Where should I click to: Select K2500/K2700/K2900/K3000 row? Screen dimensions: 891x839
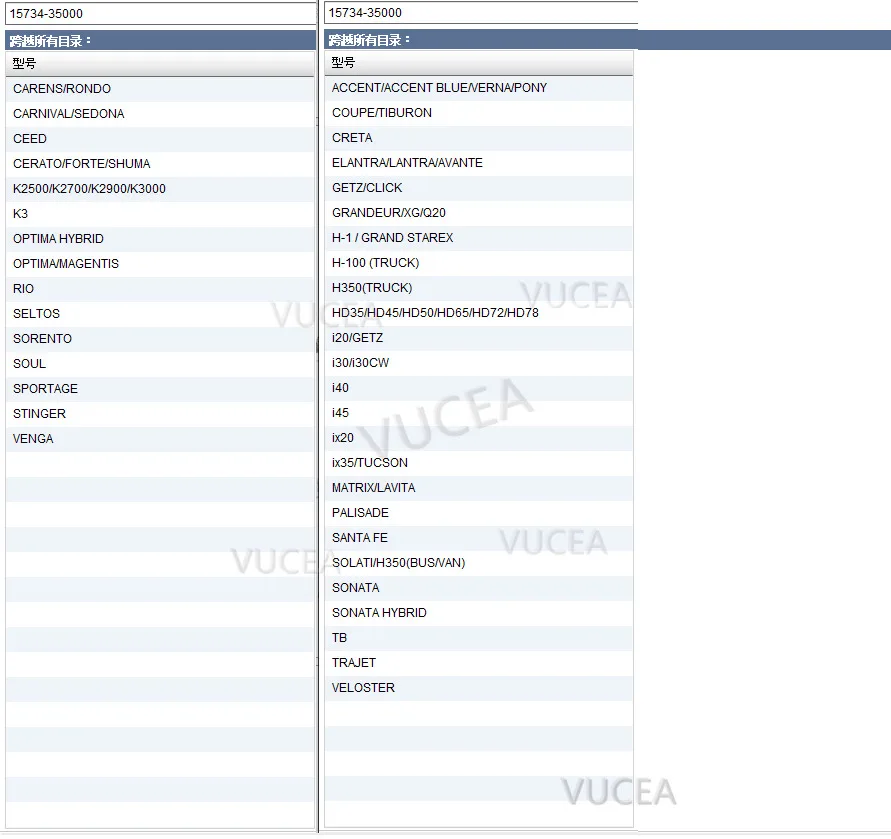pyautogui.click(x=160, y=189)
